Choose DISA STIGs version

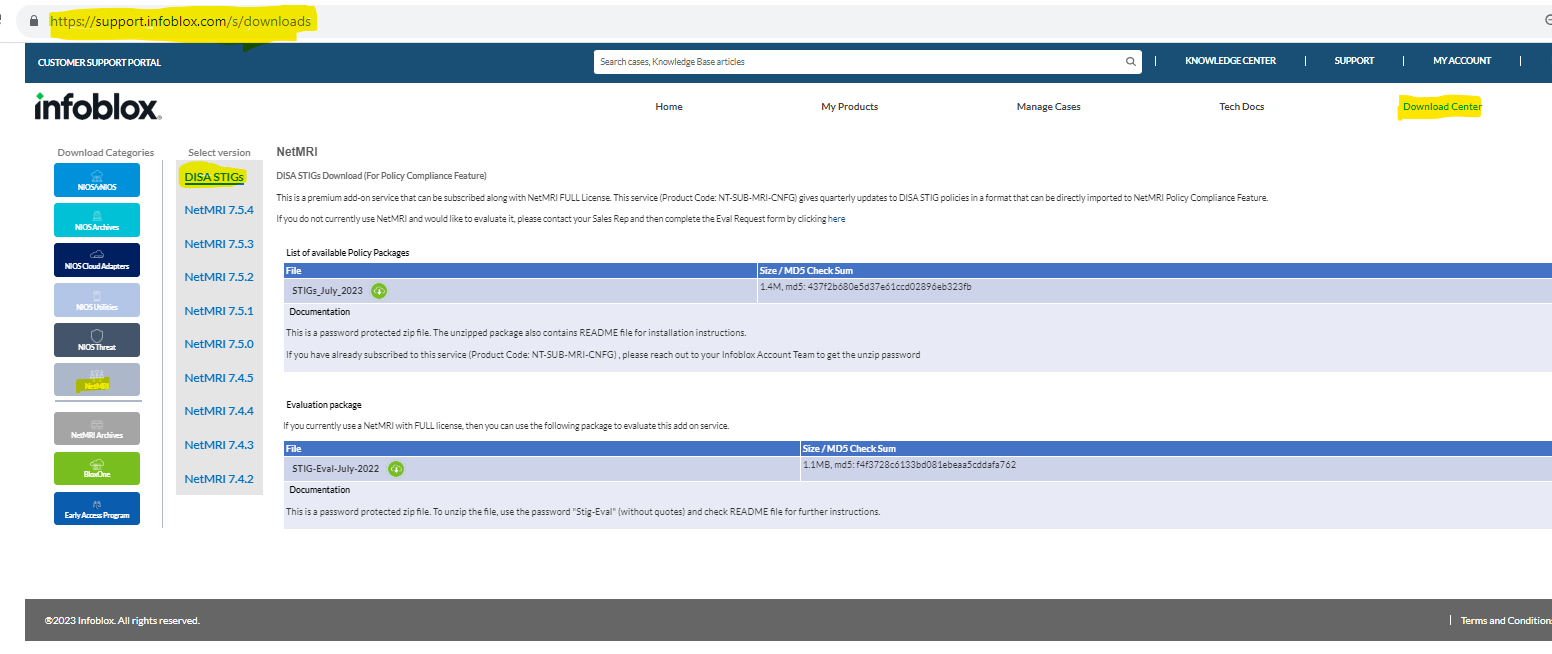[x=214, y=177]
